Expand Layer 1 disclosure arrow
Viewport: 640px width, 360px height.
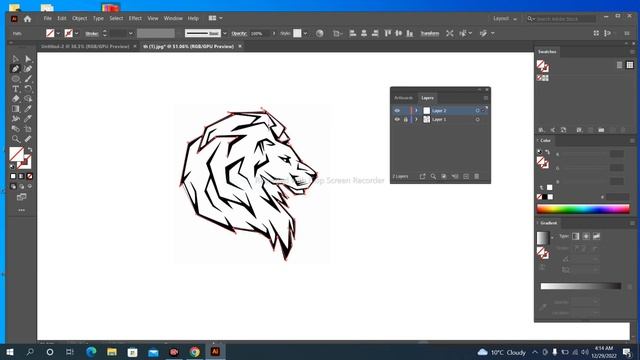click(416, 120)
